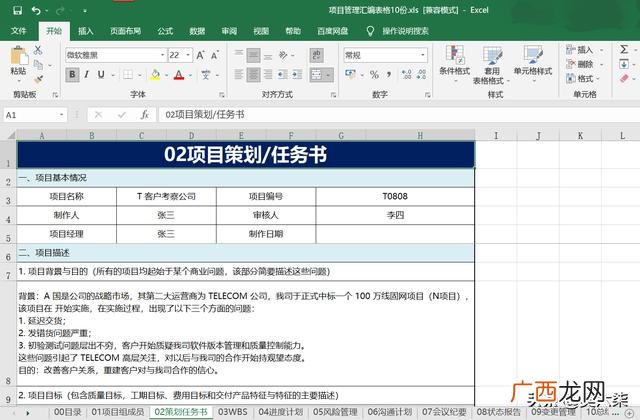The height and width of the screenshot is (420, 640).
Task: Open the 03WBS sheet tab
Action: point(233,412)
